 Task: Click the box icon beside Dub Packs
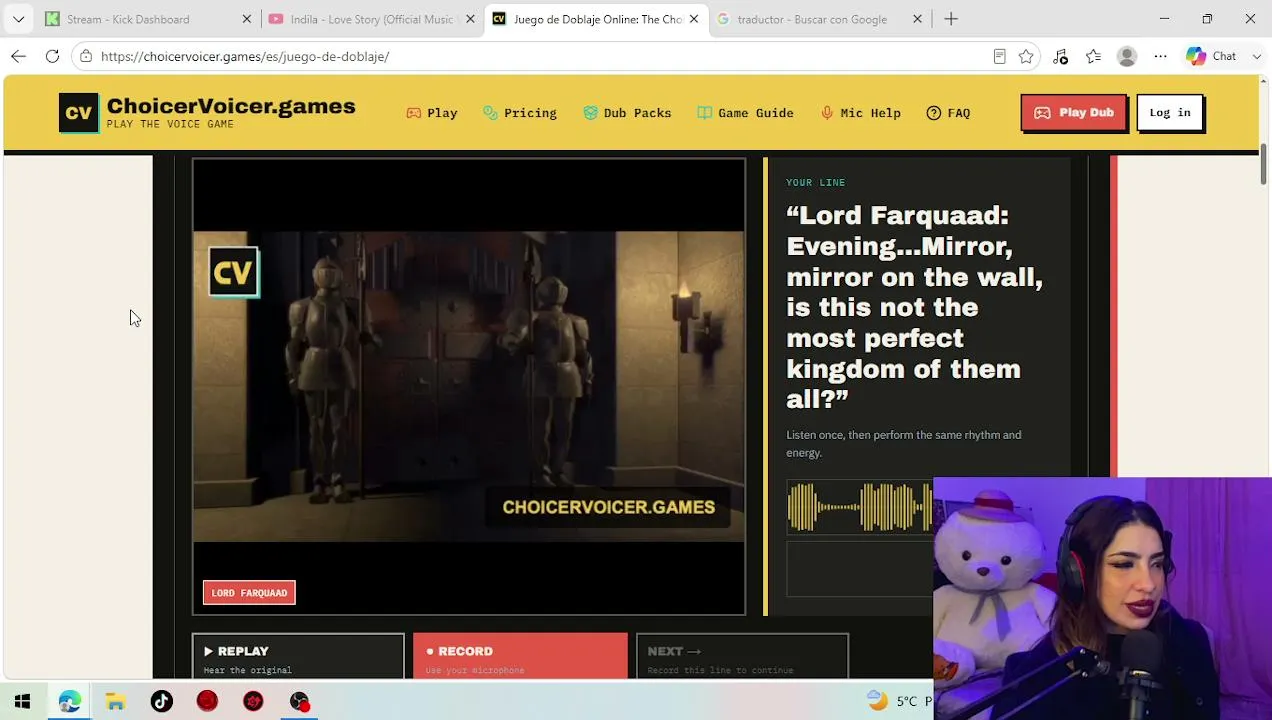[590, 113]
